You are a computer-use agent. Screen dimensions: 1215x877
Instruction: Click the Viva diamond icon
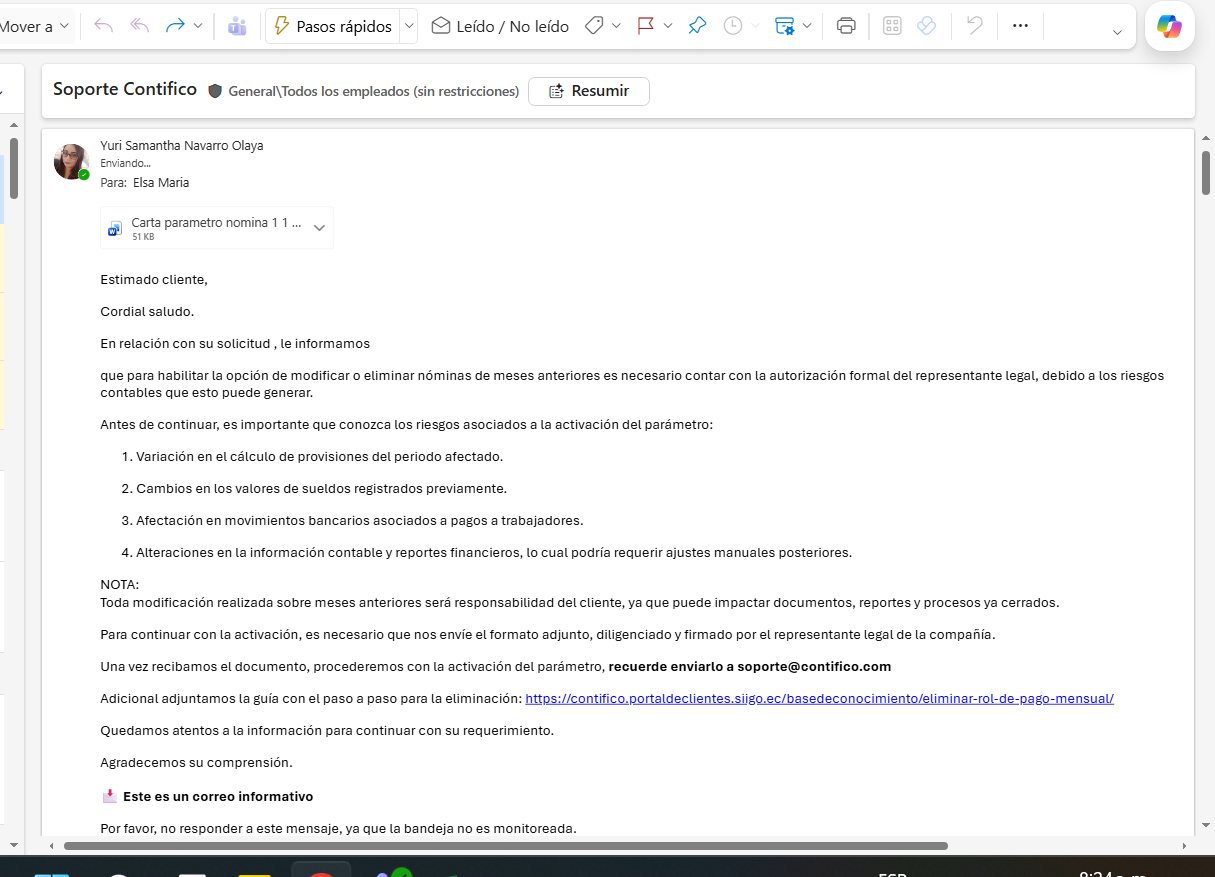[x=927, y=26]
